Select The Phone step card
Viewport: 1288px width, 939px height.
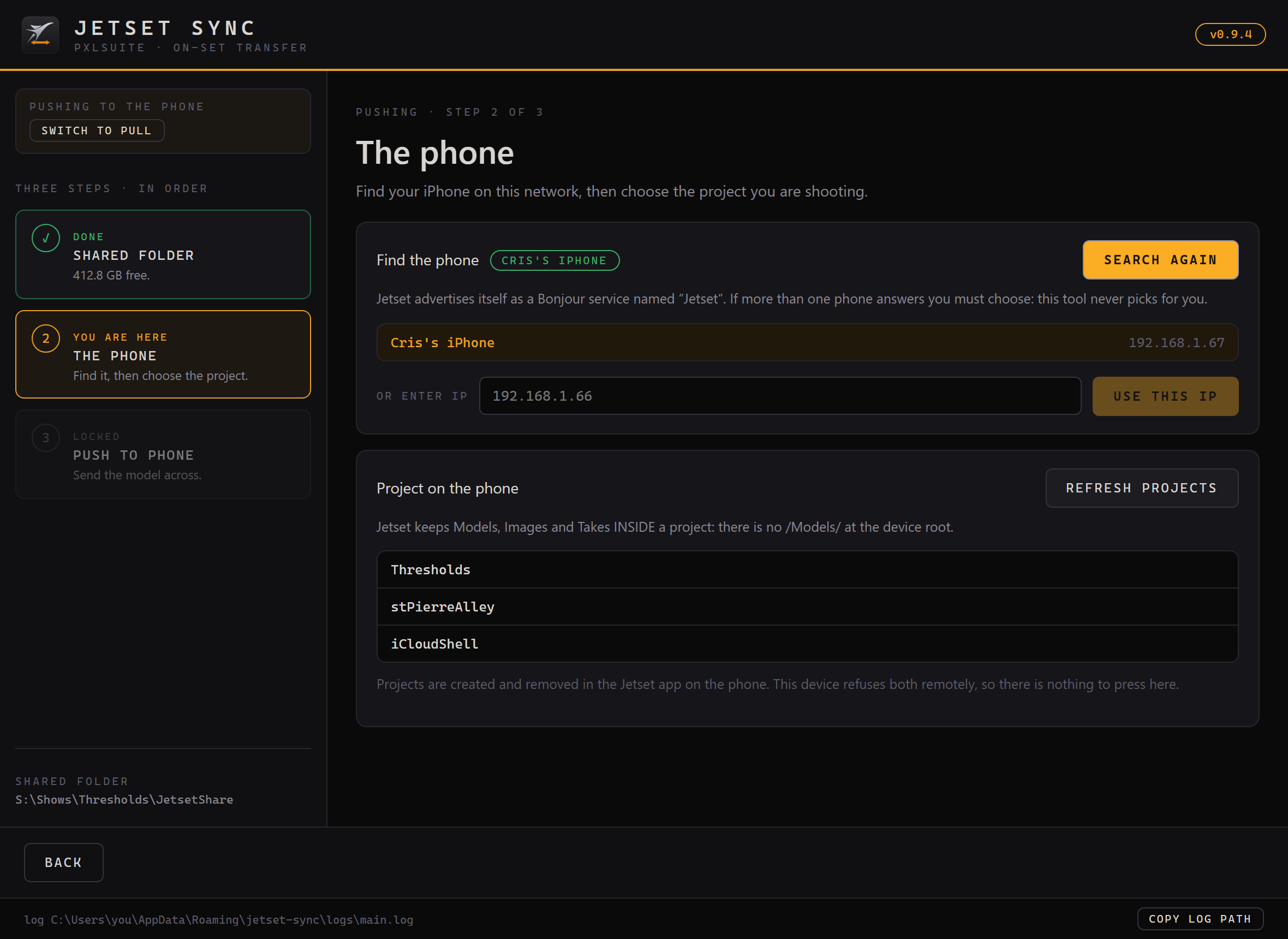163,355
